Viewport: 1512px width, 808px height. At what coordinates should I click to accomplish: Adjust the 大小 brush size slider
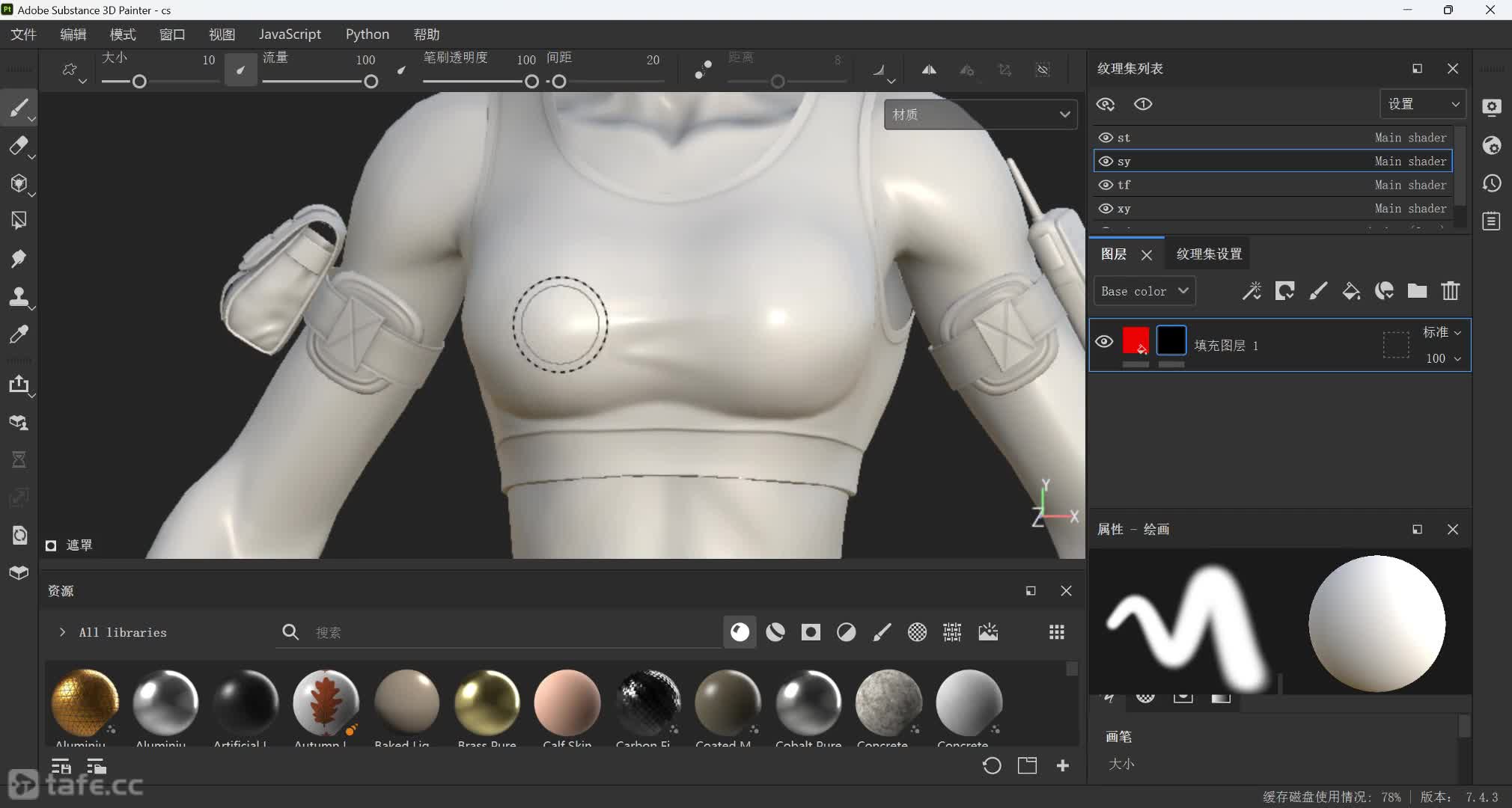coord(160,82)
